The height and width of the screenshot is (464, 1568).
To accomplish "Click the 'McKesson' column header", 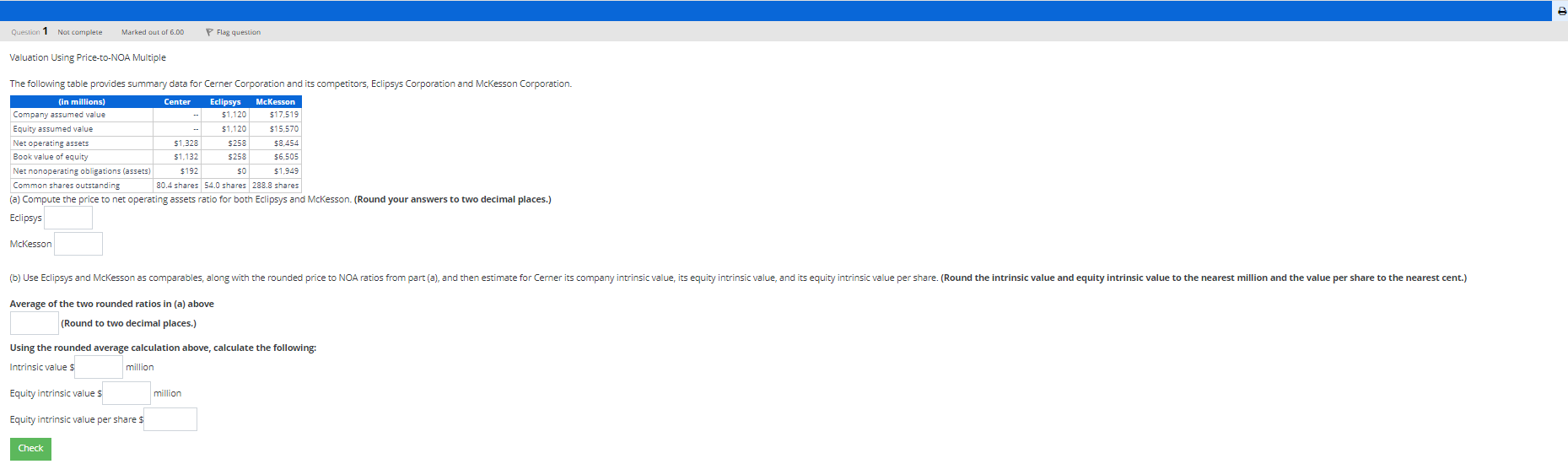I will [x=276, y=102].
